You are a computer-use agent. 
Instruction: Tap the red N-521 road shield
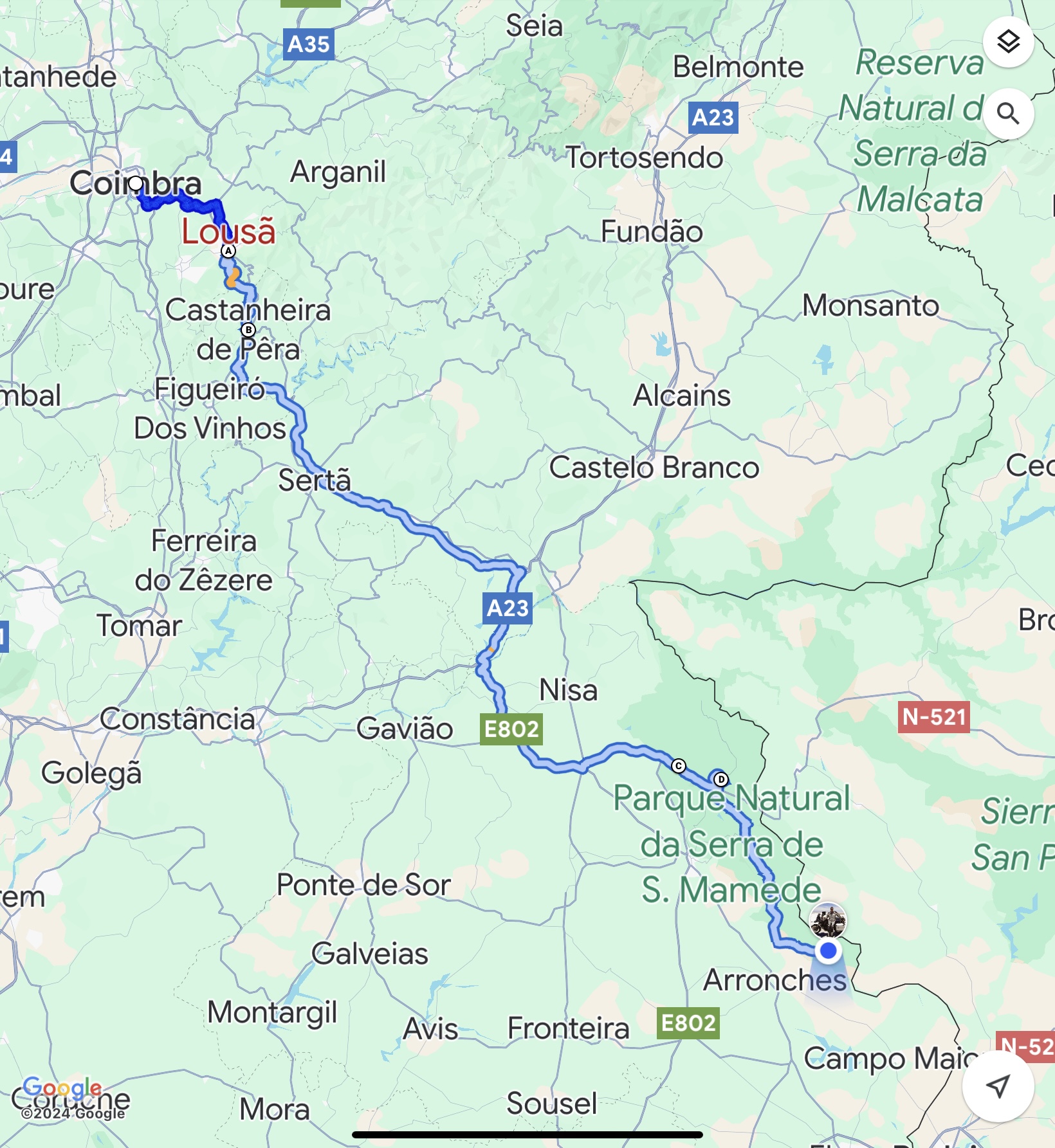pos(934,716)
